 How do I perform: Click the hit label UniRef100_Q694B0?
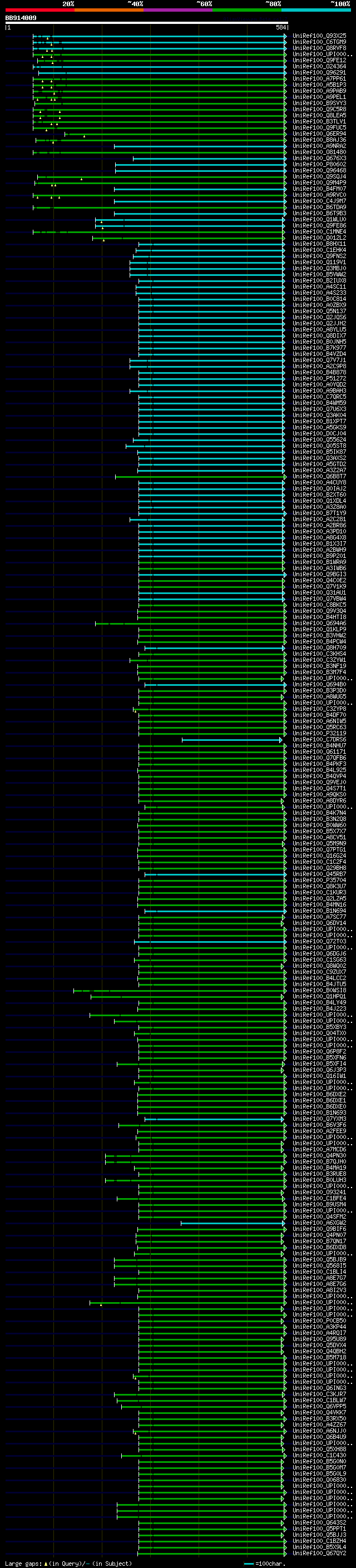click(319, 684)
